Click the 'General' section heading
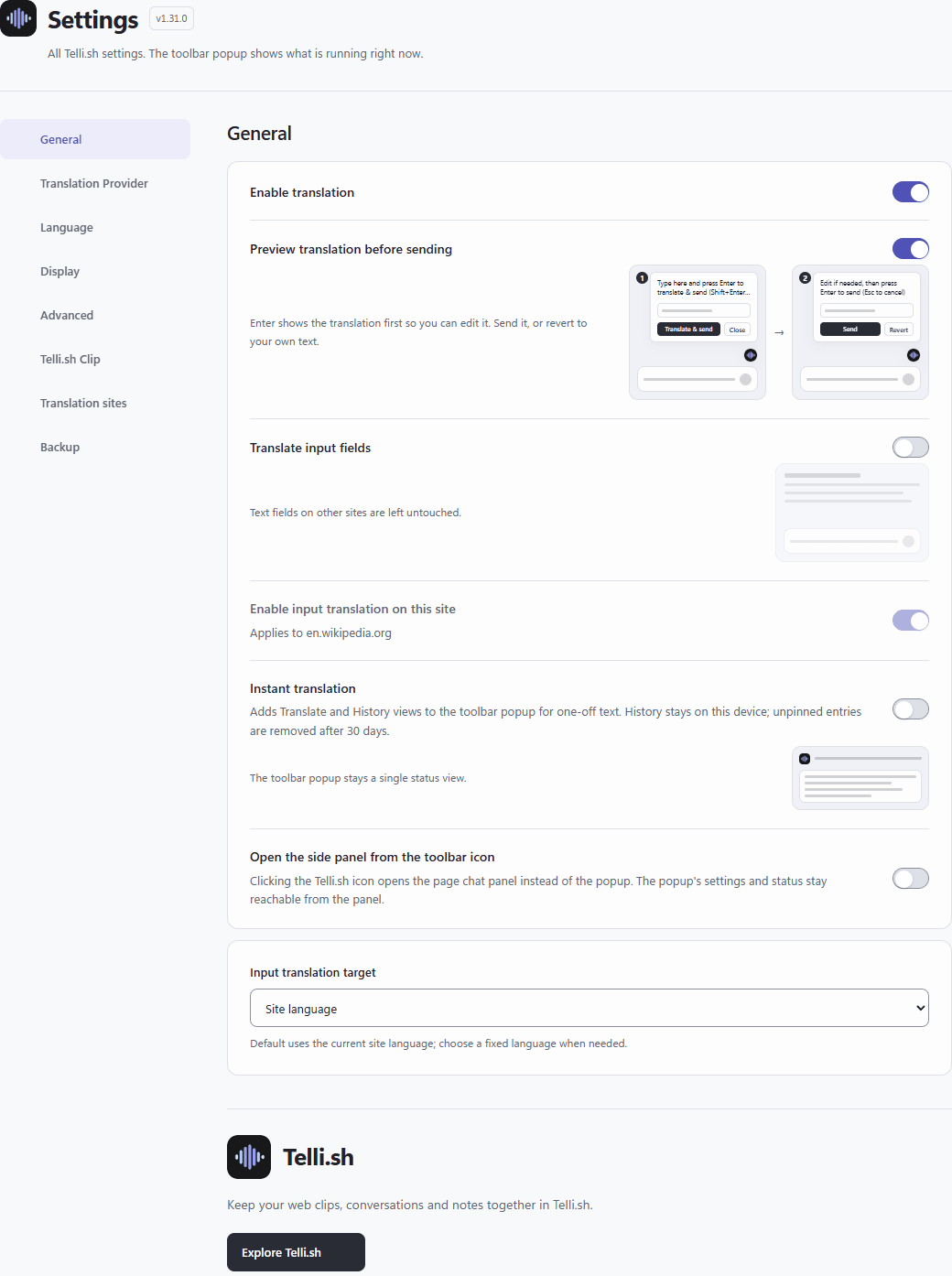Screen dimensions: 952x1276 [x=259, y=134]
